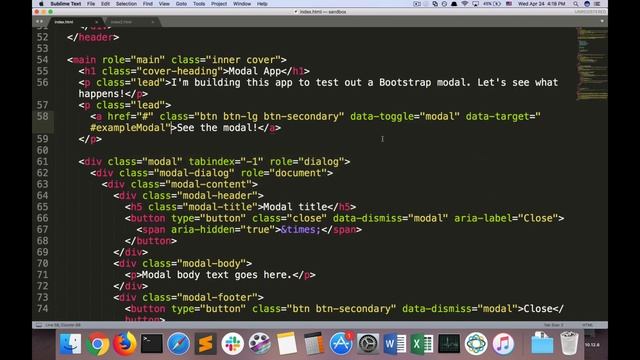Image resolution: width=640 pixels, height=360 pixels.
Task: Click "Modal title" text on line 65
Action: (x=295, y=207)
